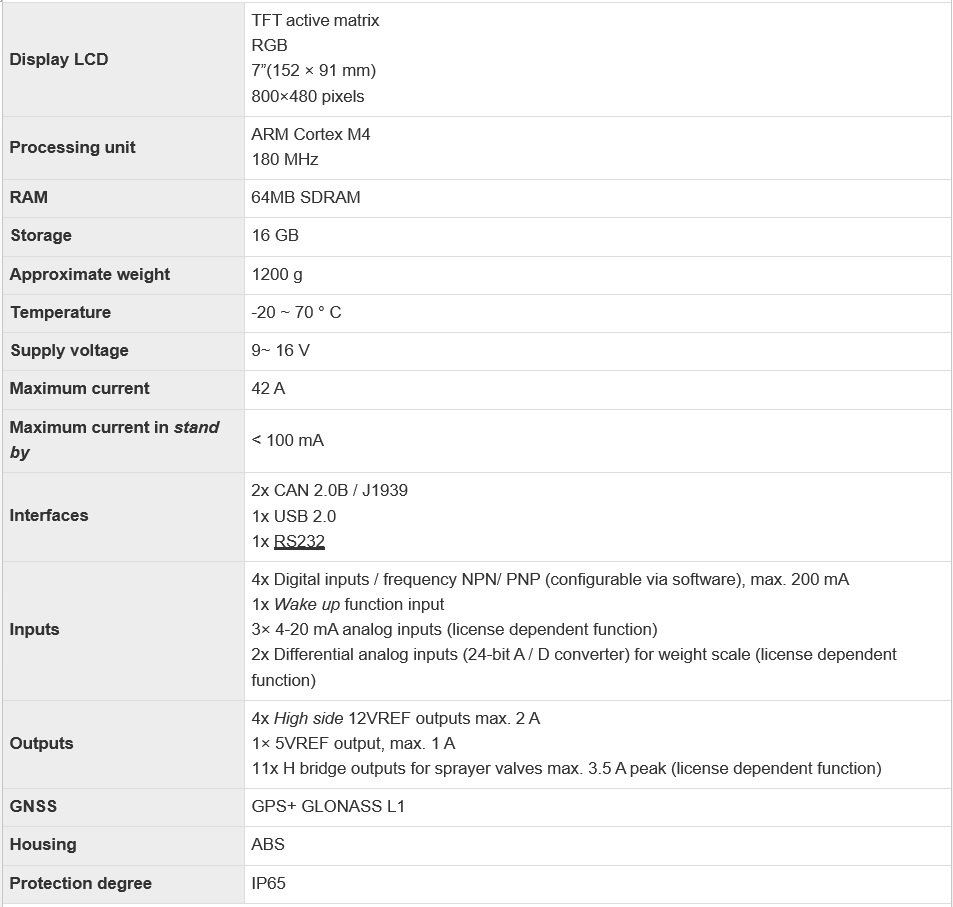
Task: Click the Inputs row label
Action: (35, 629)
